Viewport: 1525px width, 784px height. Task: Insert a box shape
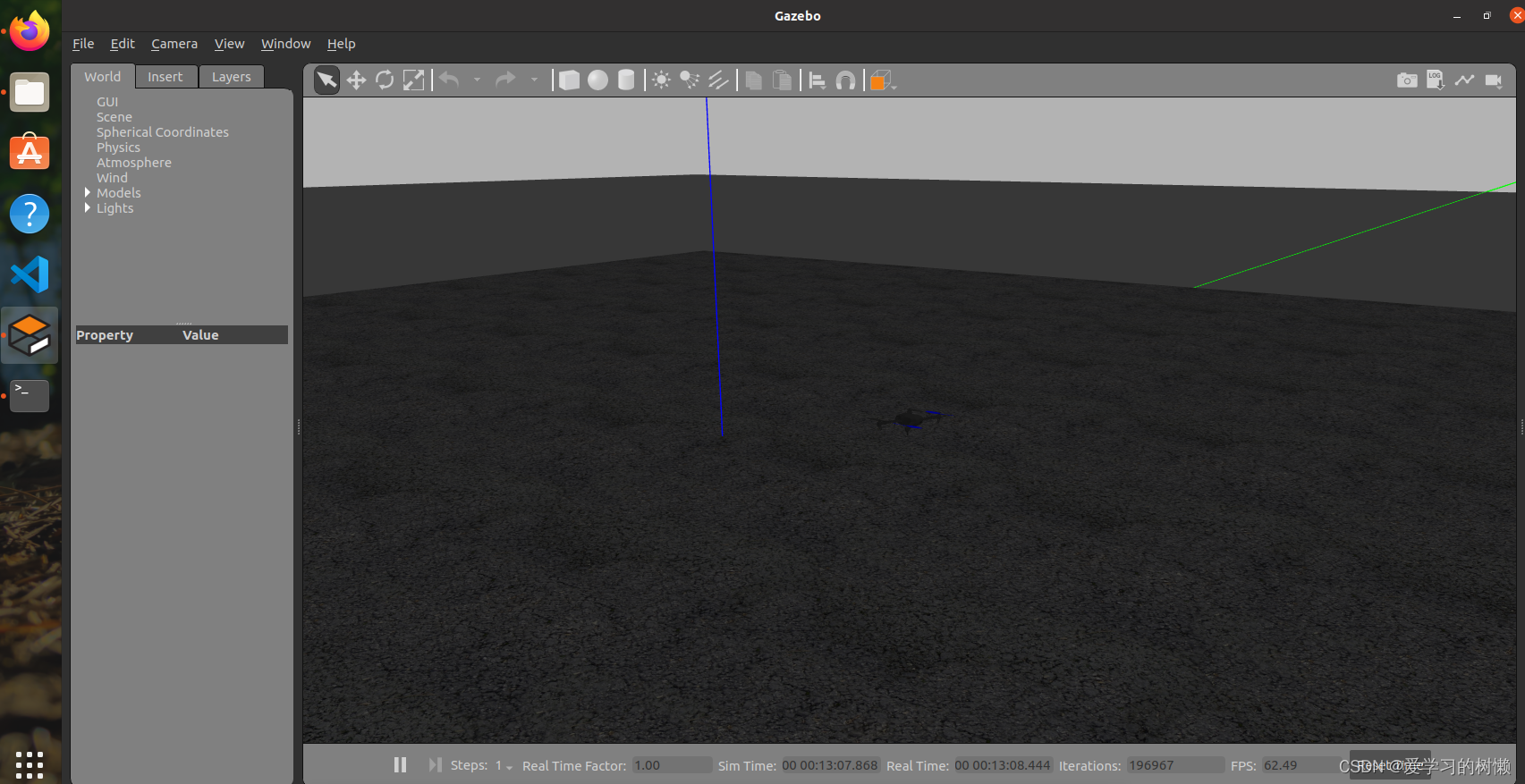click(569, 80)
